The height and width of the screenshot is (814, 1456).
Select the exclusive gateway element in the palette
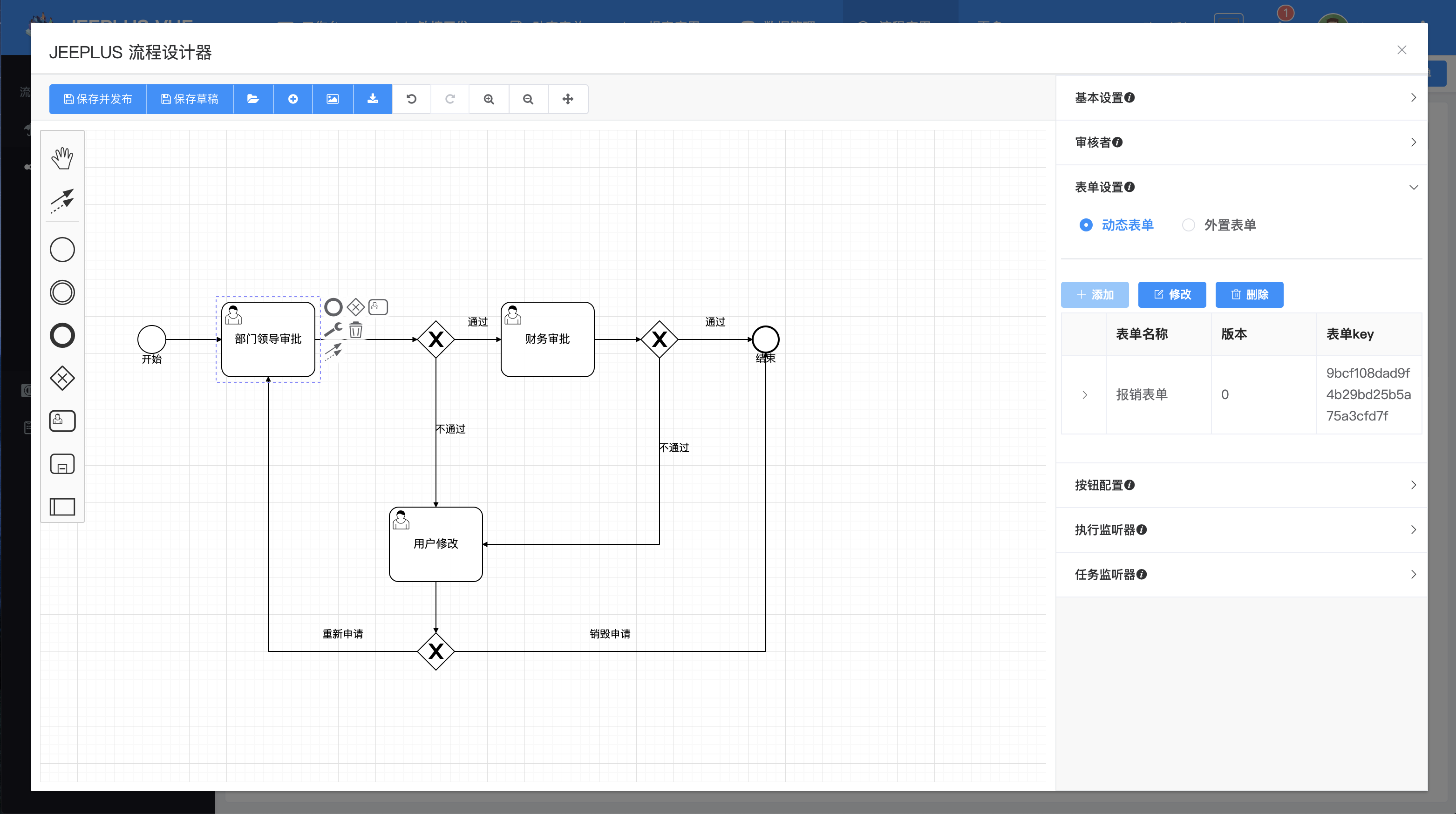click(62, 378)
